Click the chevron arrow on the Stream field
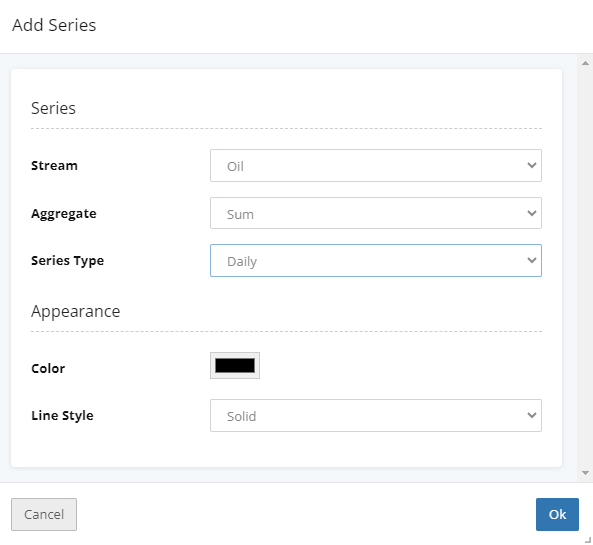The width and height of the screenshot is (593, 545). pyautogui.click(x=532, y=165)
